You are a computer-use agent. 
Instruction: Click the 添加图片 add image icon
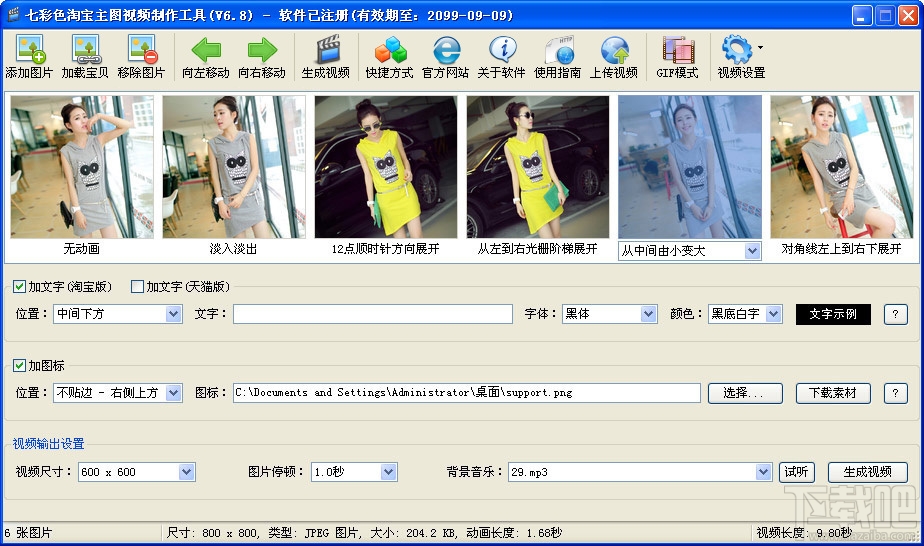(x=29, y=57)
